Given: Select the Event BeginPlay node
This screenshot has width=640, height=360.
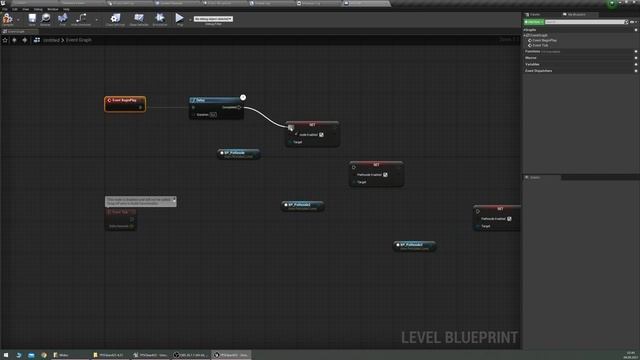Looking at the screenshot, I should tap(125, 104).
